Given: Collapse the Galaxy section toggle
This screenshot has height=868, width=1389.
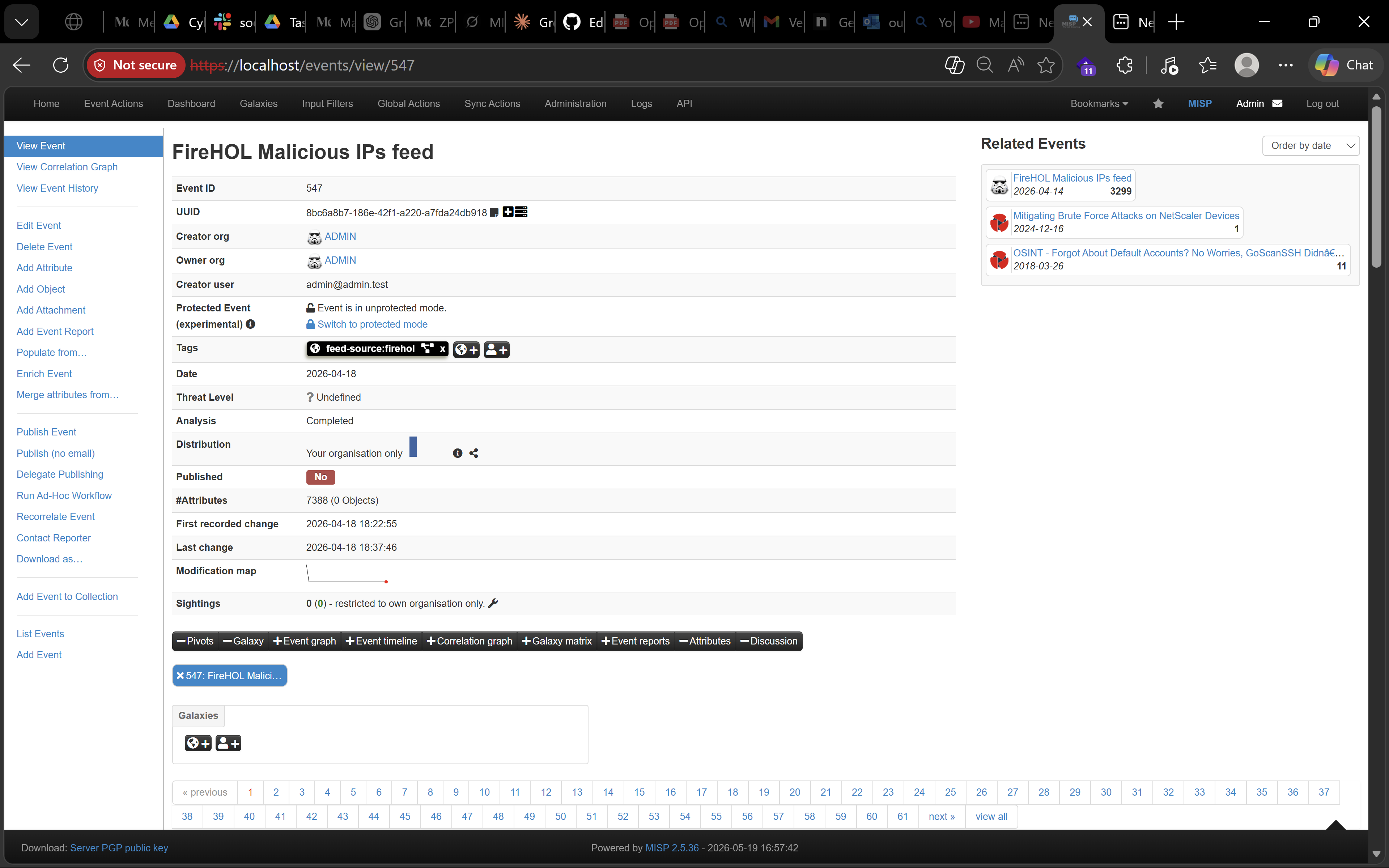Looking at the screenshot, I should click(243, 641).
